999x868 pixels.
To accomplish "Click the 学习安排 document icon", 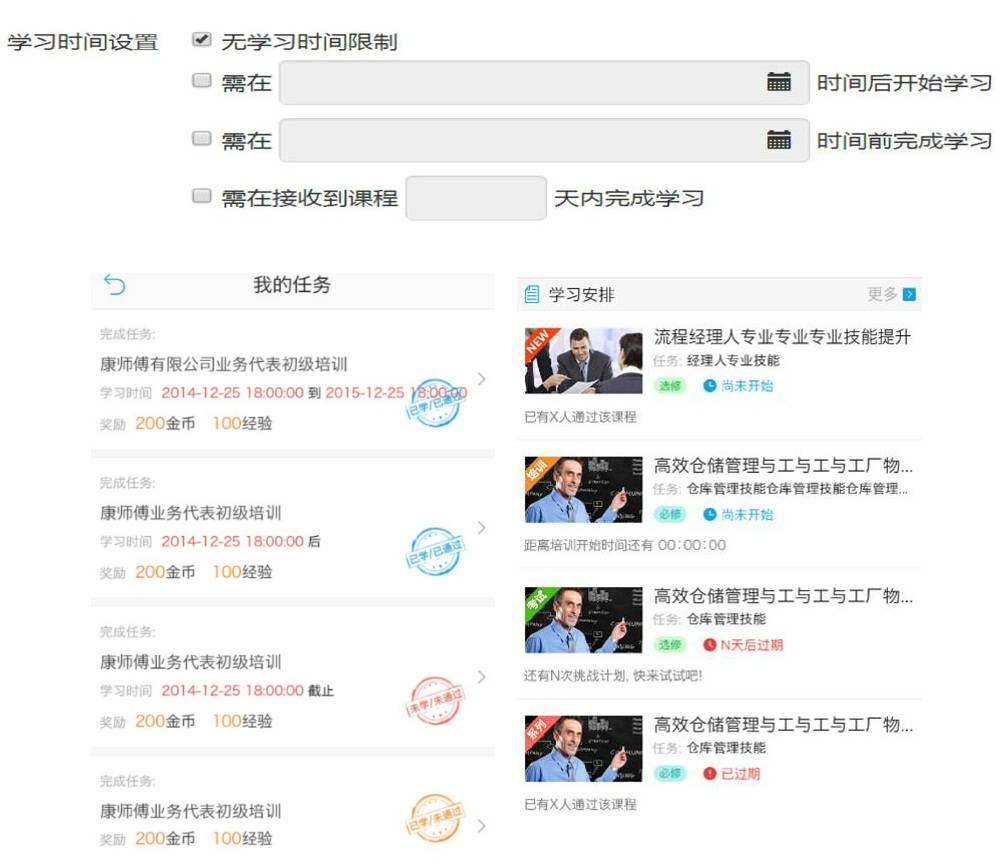I will click(x=532, y=295).
